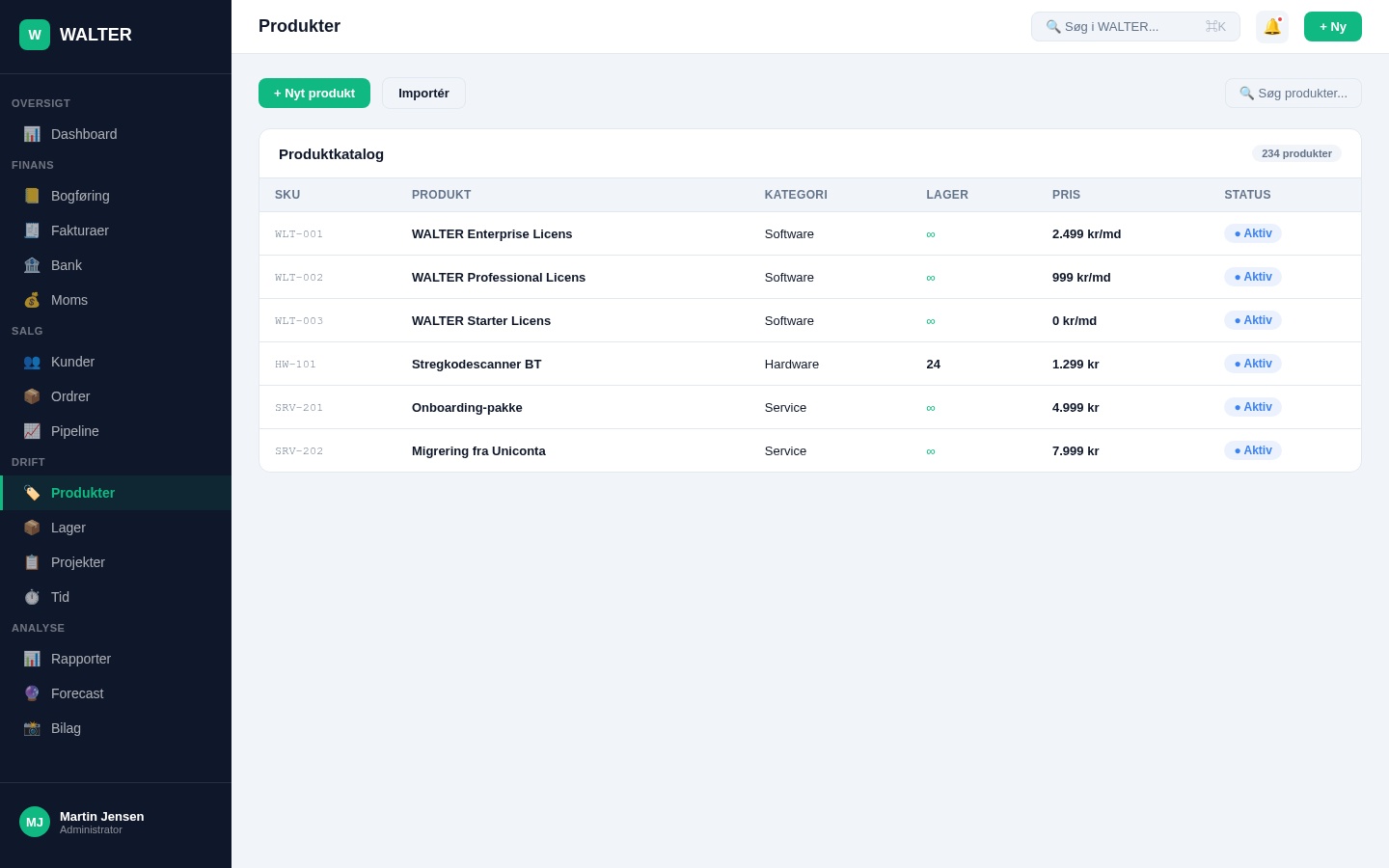This screenshot has width=1389, height=868.
Task: Click the 7.999 kr price
Action: click(x=1076, y=451)
